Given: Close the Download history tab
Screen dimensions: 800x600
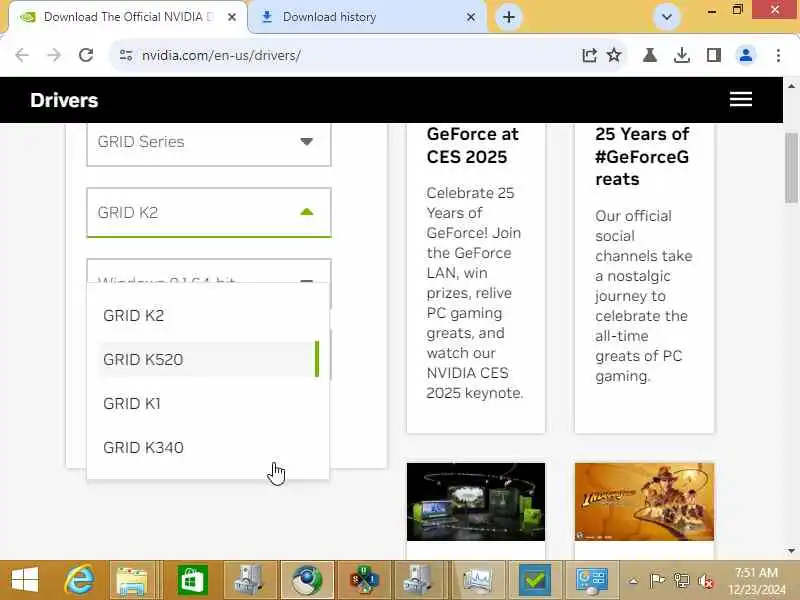Looking at the screenshot, I should pos(471,17).
